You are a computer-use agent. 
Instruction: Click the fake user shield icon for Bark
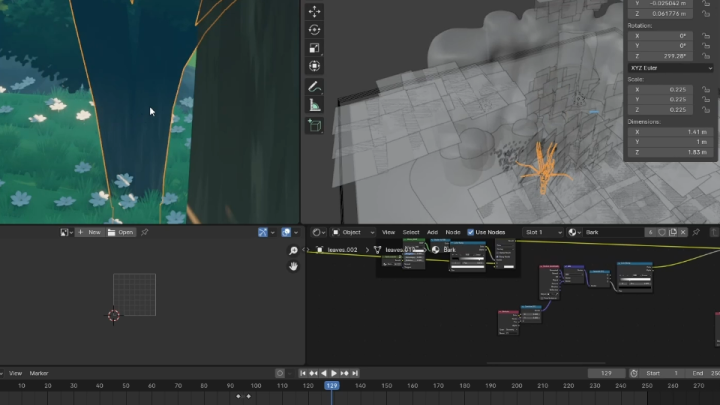[x=662, y=232]
